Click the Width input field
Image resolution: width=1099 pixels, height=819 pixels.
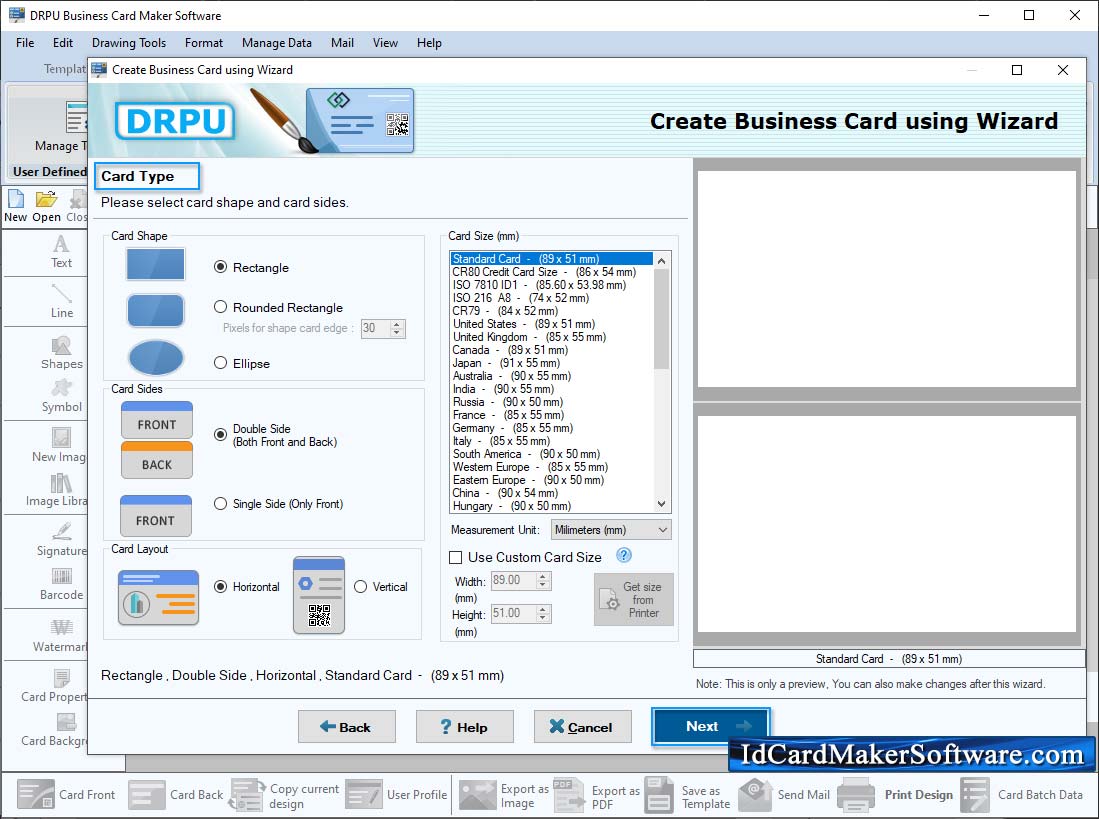coord(514,580)
